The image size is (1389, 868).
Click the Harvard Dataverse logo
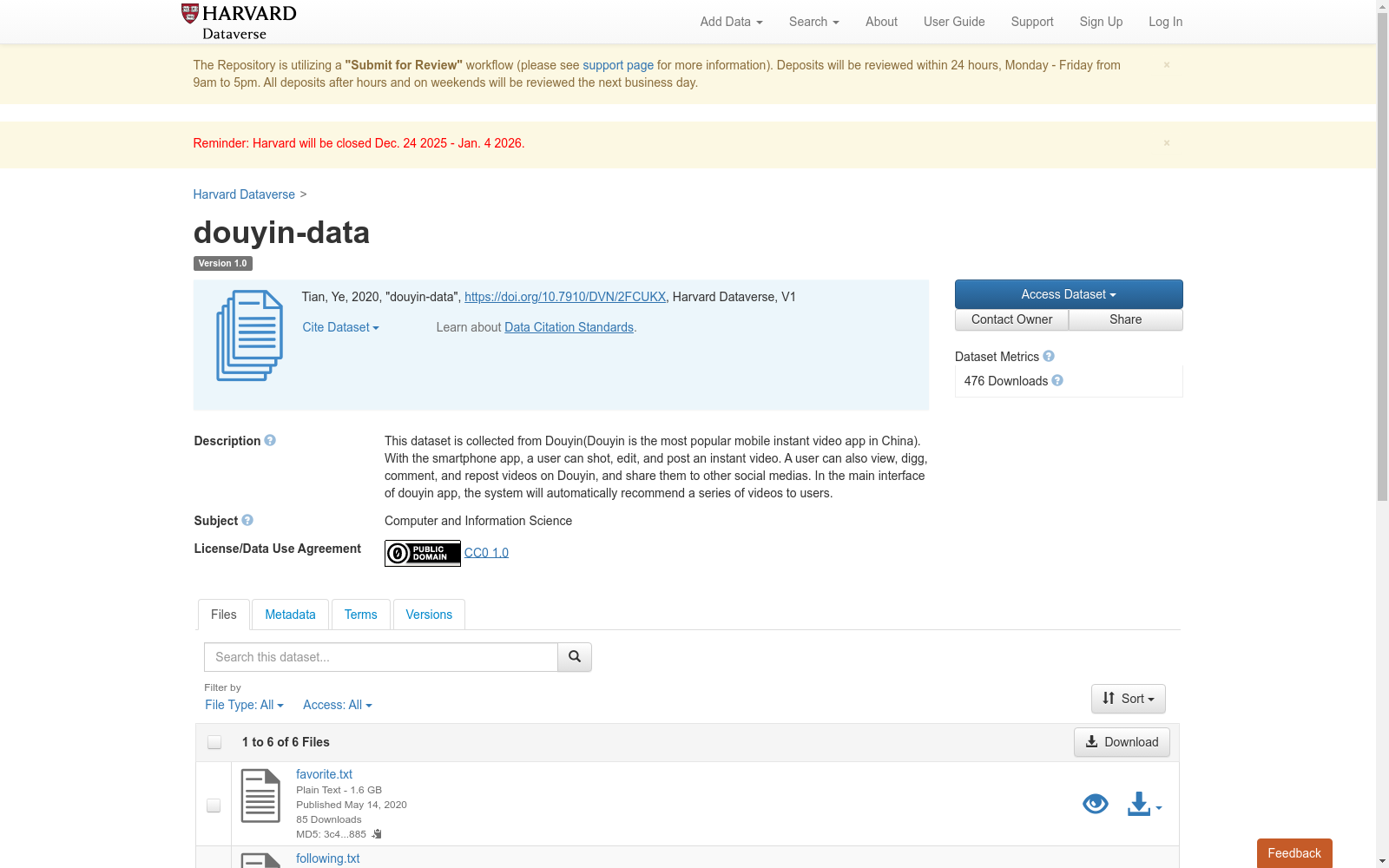[x=239, y=22]
